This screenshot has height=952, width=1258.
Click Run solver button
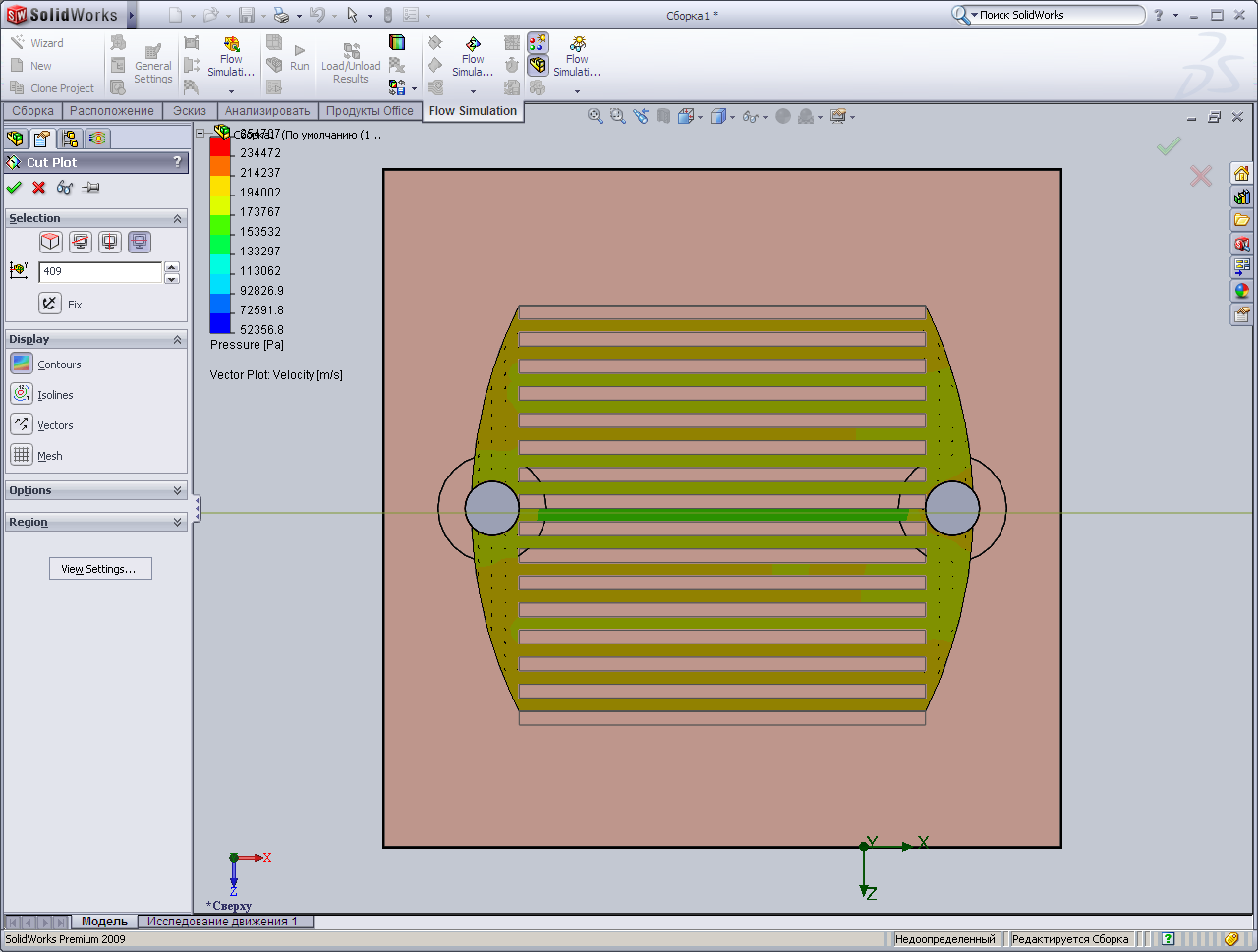299,57
